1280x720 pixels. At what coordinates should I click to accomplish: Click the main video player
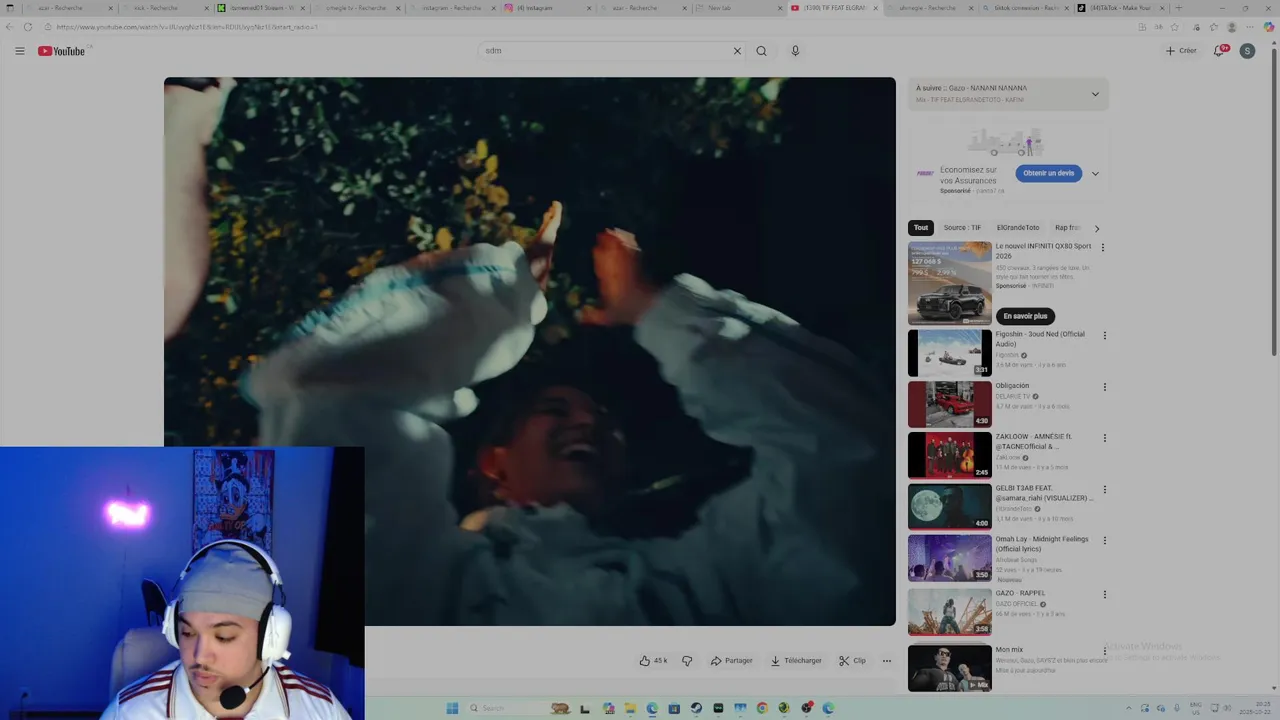coord(530,351)
